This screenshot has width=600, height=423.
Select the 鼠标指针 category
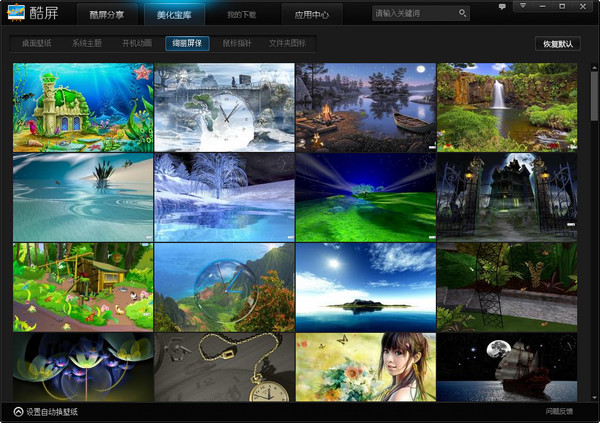[x=237, y=44]
